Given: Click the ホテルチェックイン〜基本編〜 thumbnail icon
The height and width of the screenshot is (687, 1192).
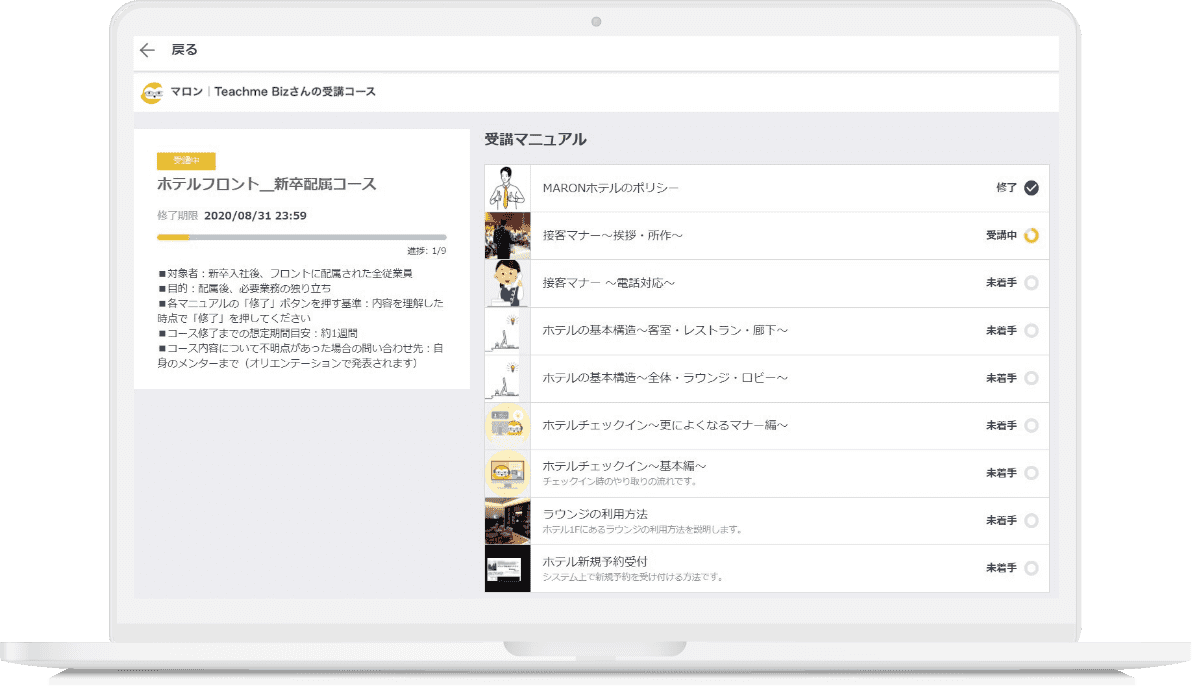Looking at the screenshot, I should 507,473.
